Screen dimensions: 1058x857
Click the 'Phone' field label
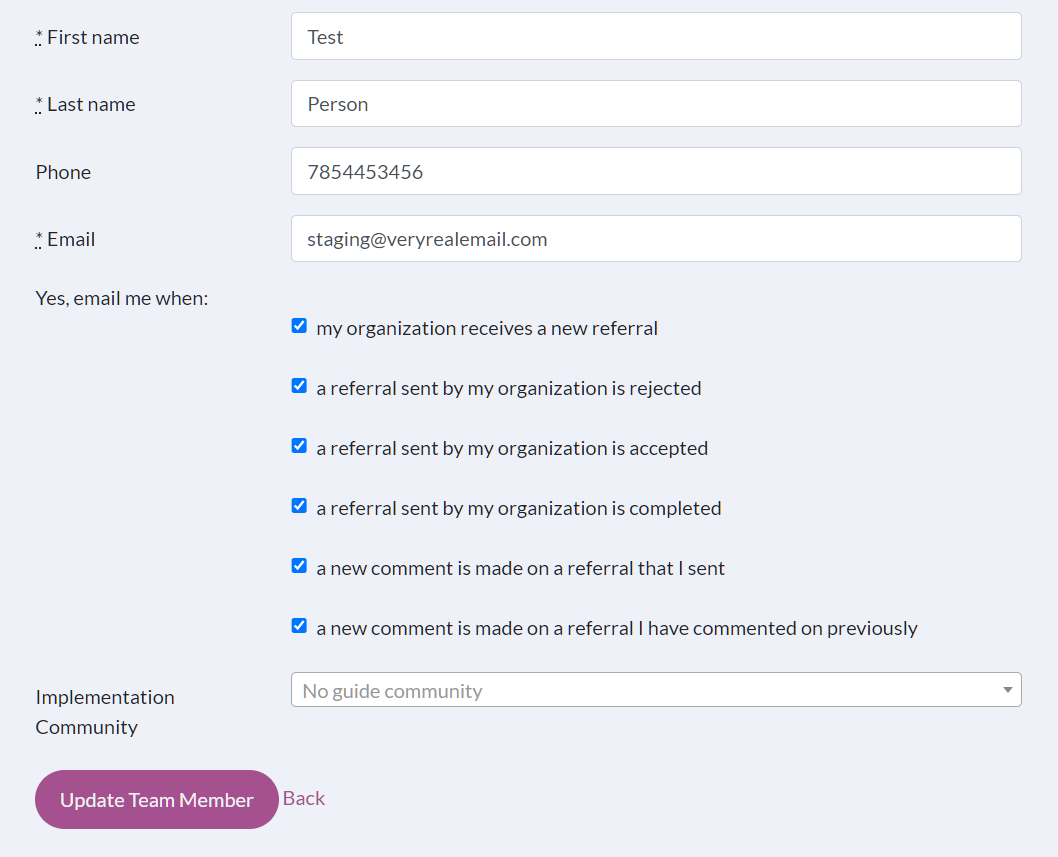coord(63,172)
